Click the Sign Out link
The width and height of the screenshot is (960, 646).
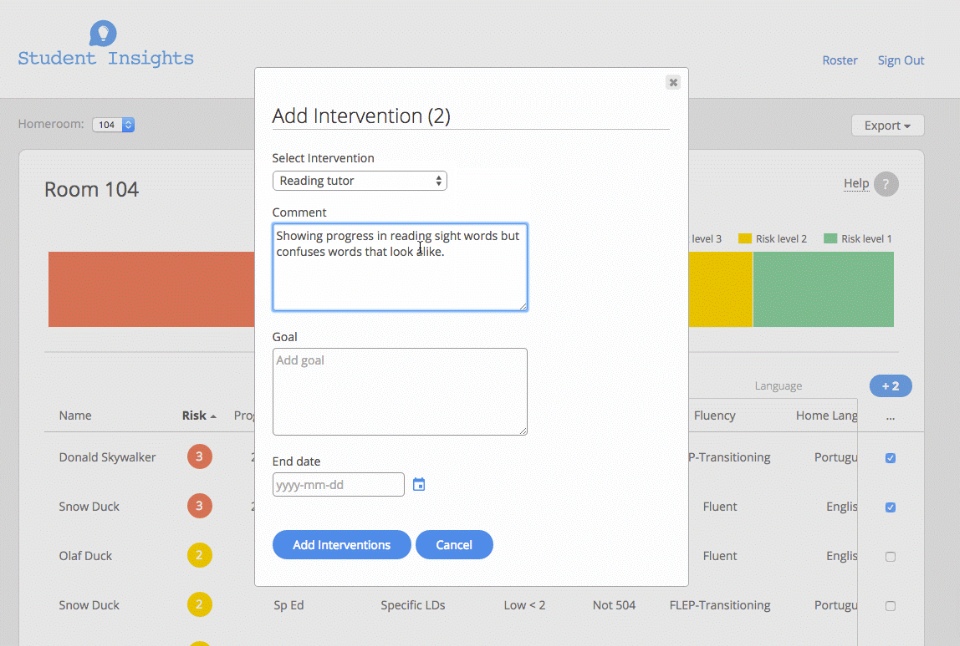[x=900, y=60]
